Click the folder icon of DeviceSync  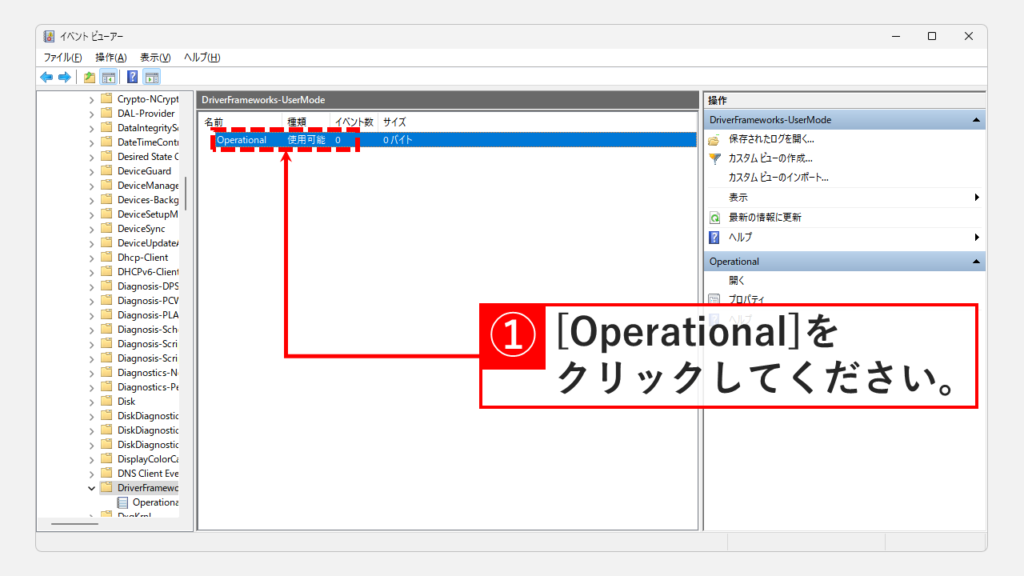pyautogui.click(x=106, y=228)
